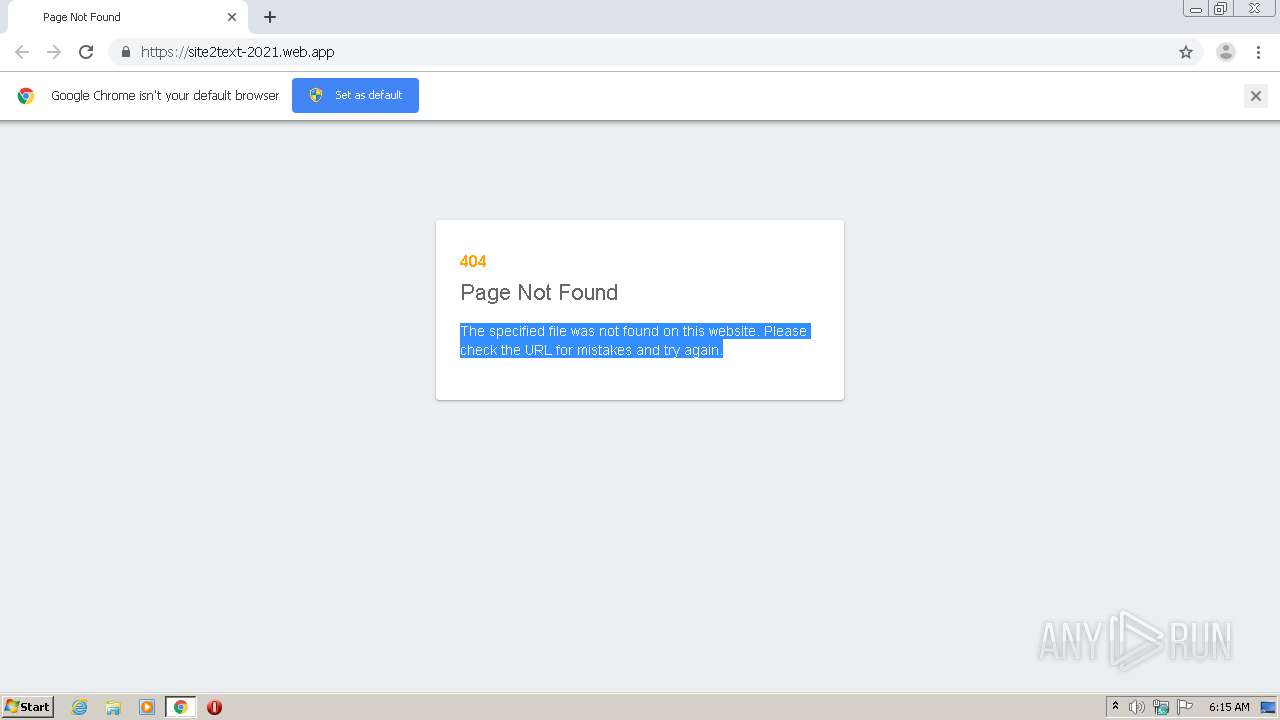
Task: Click the browser forward arrow
Action: click(54, 52)
